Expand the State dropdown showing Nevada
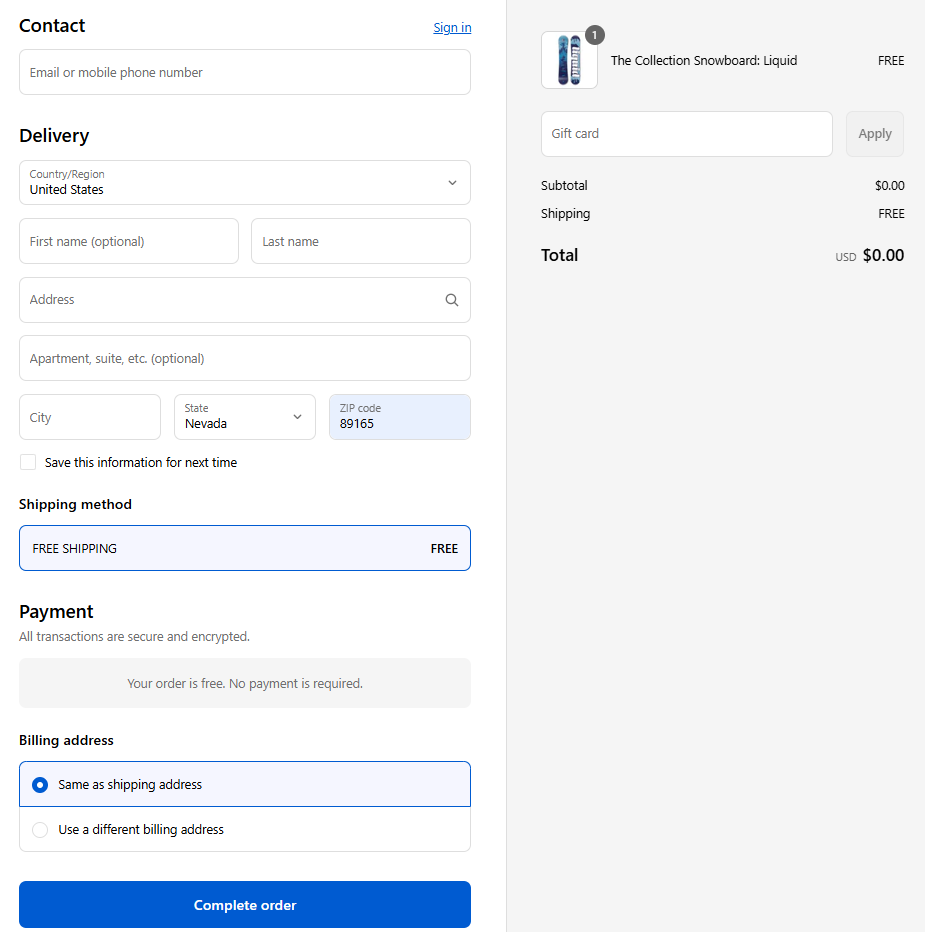 click(x=244, y=417)
